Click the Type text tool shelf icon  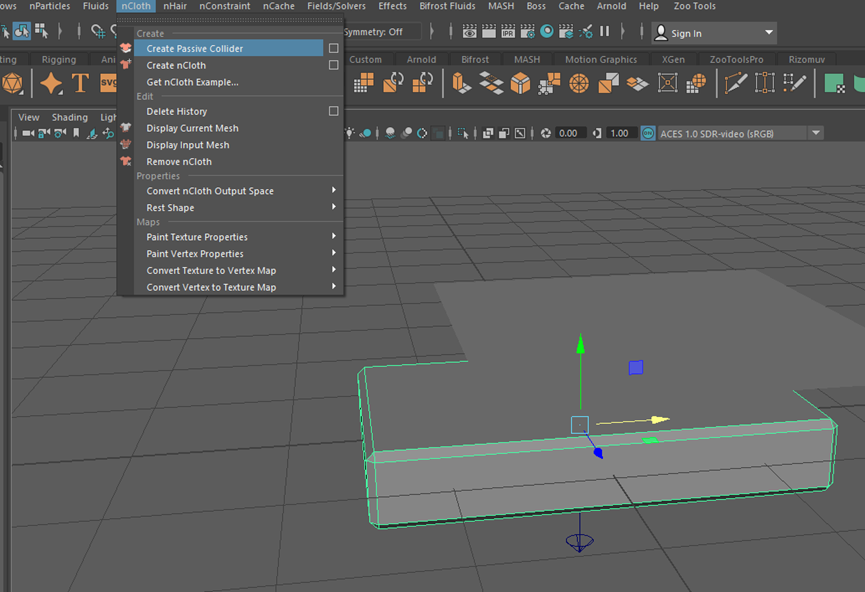tap(81, 84)
